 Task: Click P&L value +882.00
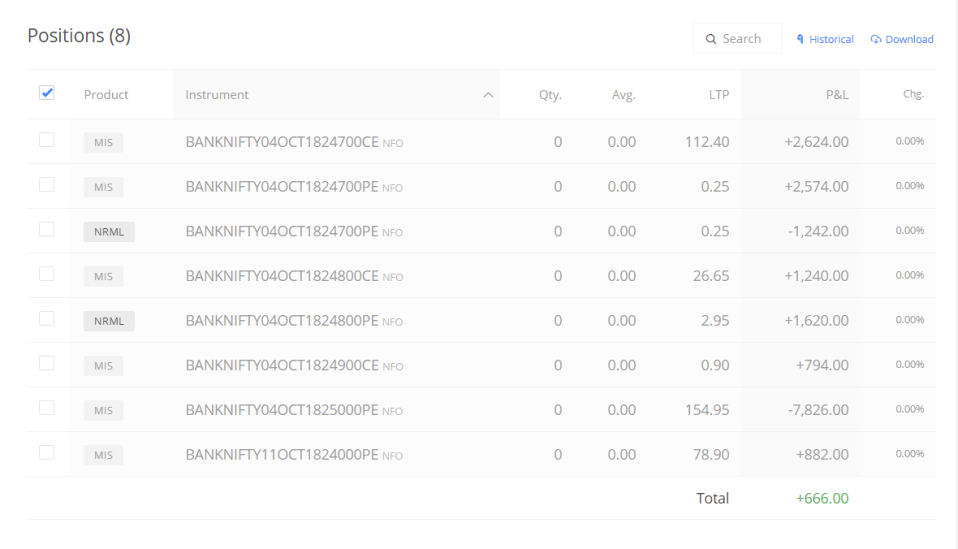pyautogui.click(x=822, y=454)
